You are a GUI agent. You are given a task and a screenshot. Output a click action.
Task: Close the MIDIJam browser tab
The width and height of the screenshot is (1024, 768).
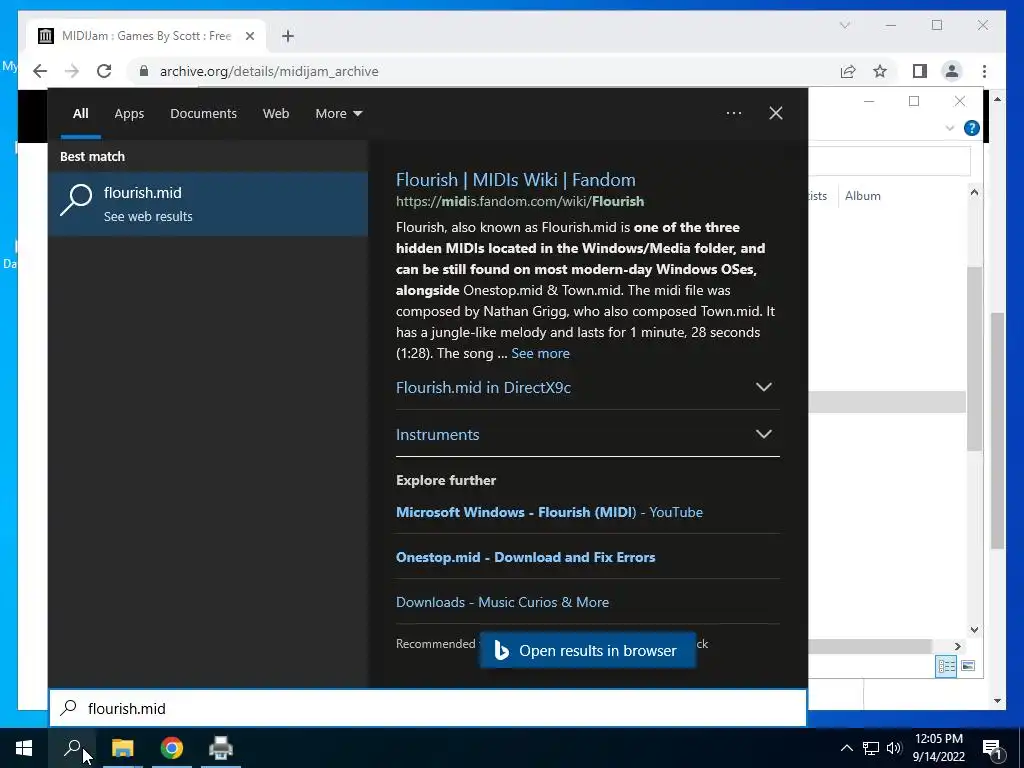(x=249, y=36)
